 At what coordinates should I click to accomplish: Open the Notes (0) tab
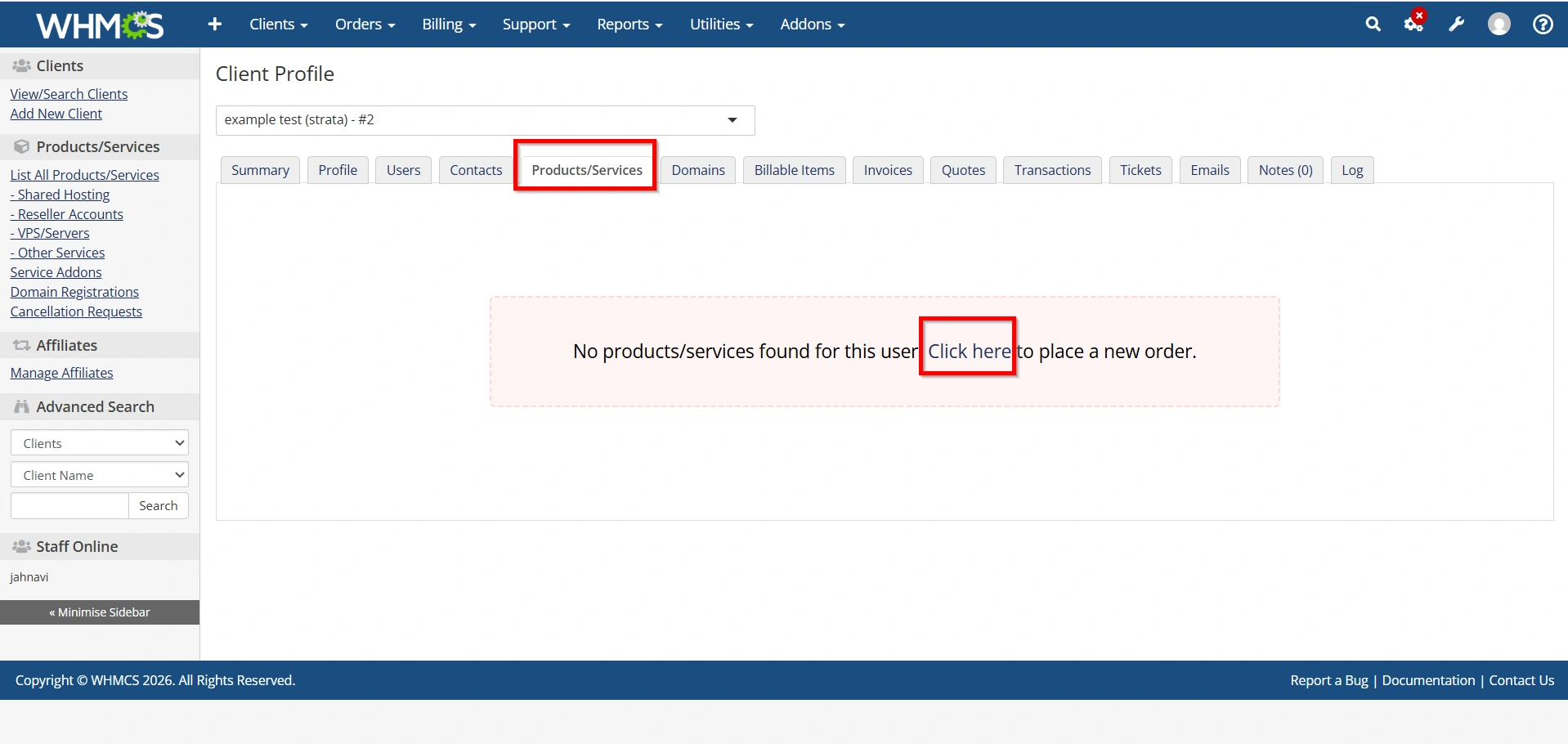[x=1285, y=170]
